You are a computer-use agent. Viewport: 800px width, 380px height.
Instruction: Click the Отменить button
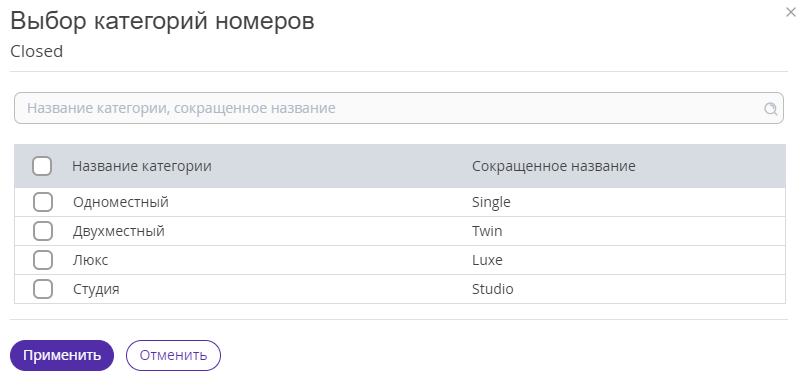[x=173, y=356]
